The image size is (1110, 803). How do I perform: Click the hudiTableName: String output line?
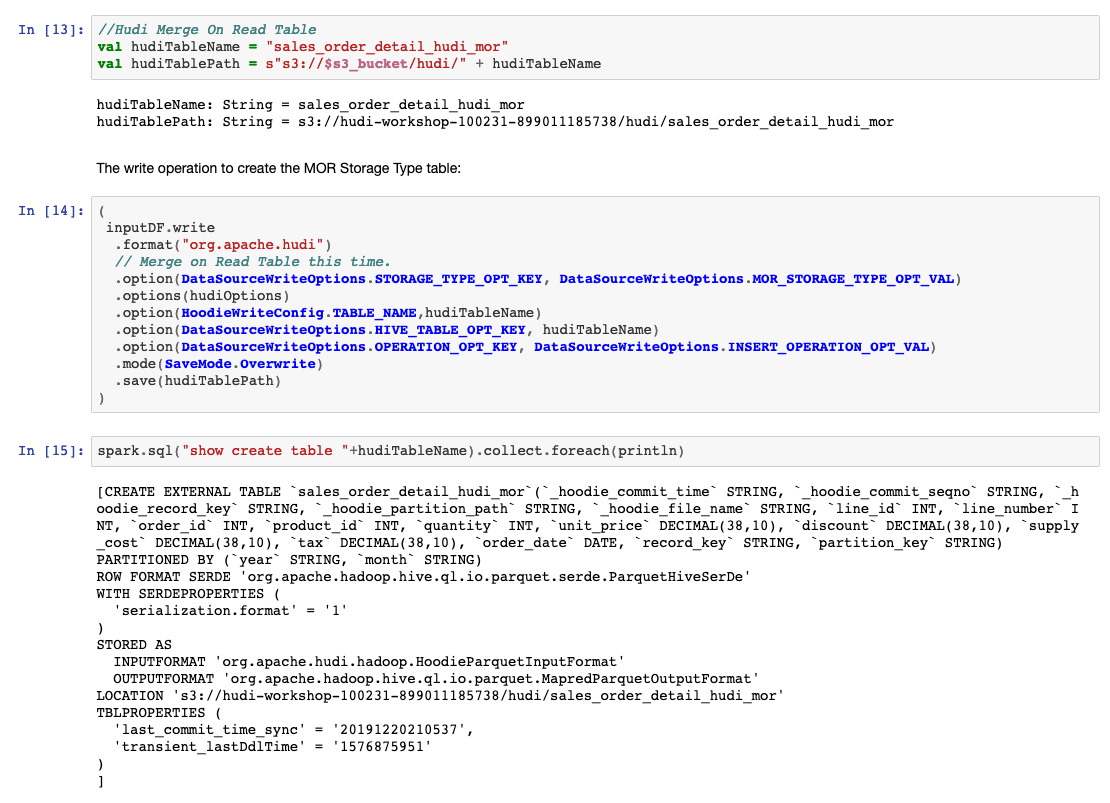click(310, 105)
